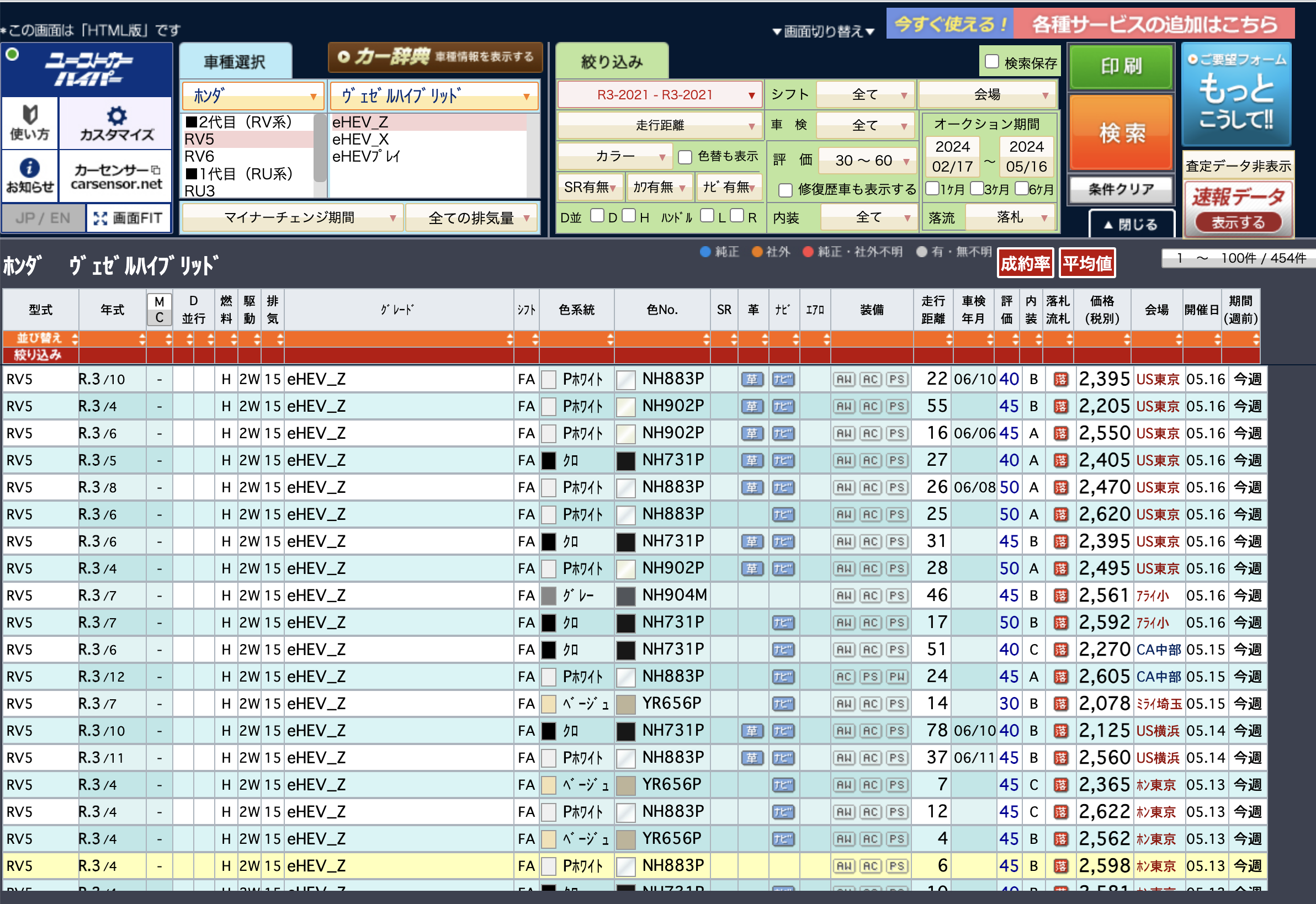Click the green 印刷 print button
This screenshot has height=904, width=1316.
1121,67
